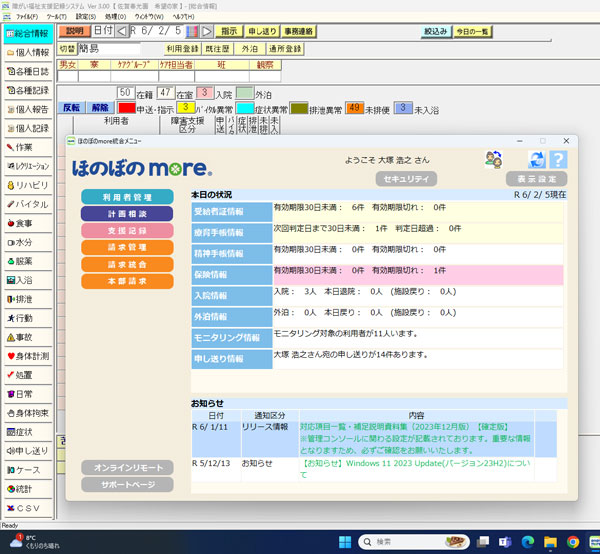Open 行動 records

click(x=28, y=318)
